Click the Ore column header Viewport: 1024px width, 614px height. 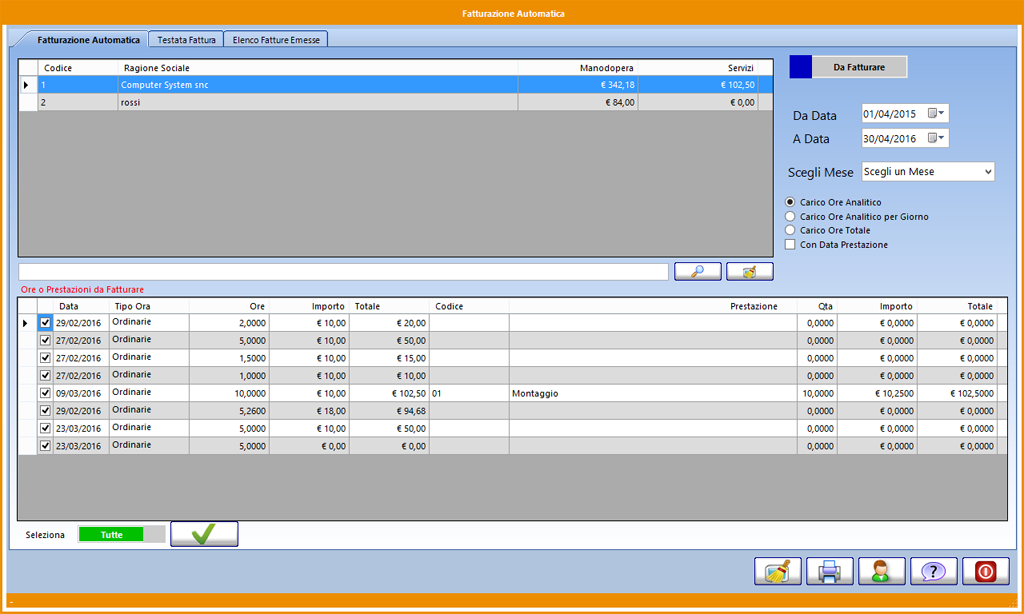pyautogui.click(x=229, y=306)
